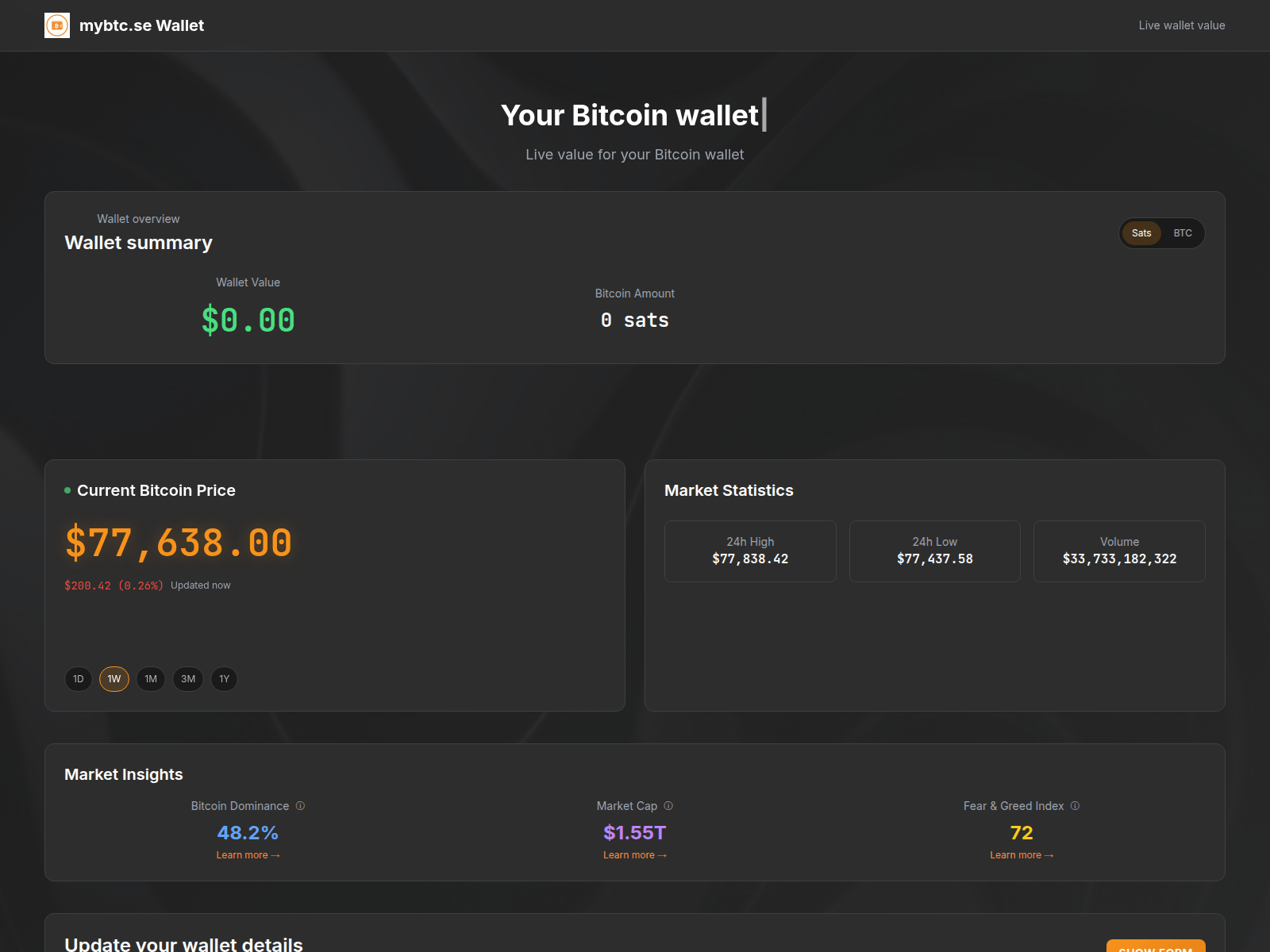The image size is (1270, 952).
Task: Click the Update your wallet details heading
Action: 183,944
